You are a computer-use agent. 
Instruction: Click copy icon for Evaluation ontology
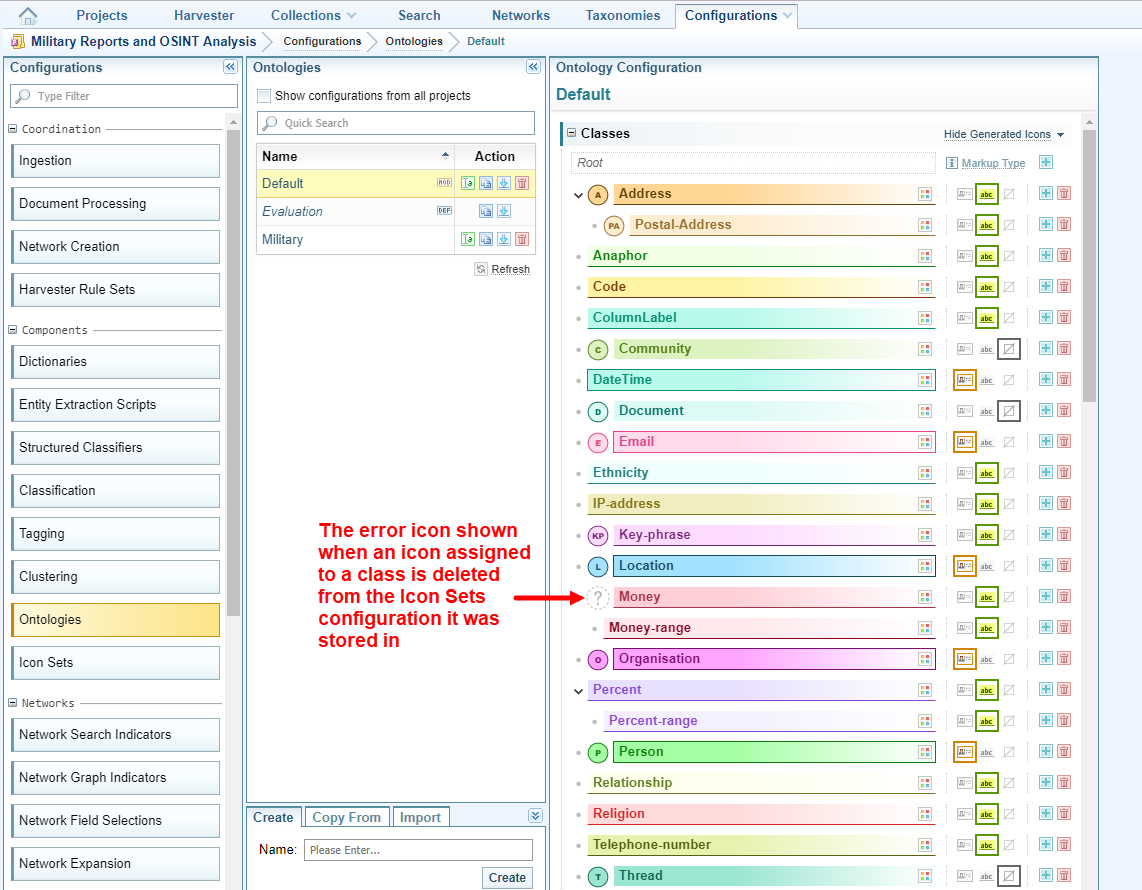coord(485,212)
